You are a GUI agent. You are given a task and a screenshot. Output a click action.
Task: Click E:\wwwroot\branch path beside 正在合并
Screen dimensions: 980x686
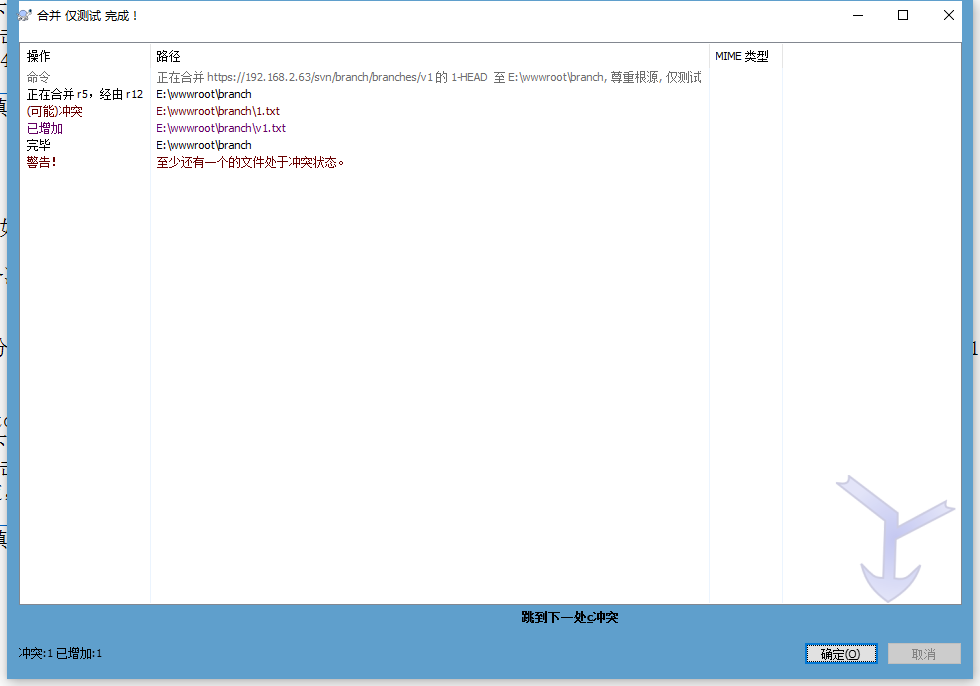pyautogui.click(x=204, y=94)
